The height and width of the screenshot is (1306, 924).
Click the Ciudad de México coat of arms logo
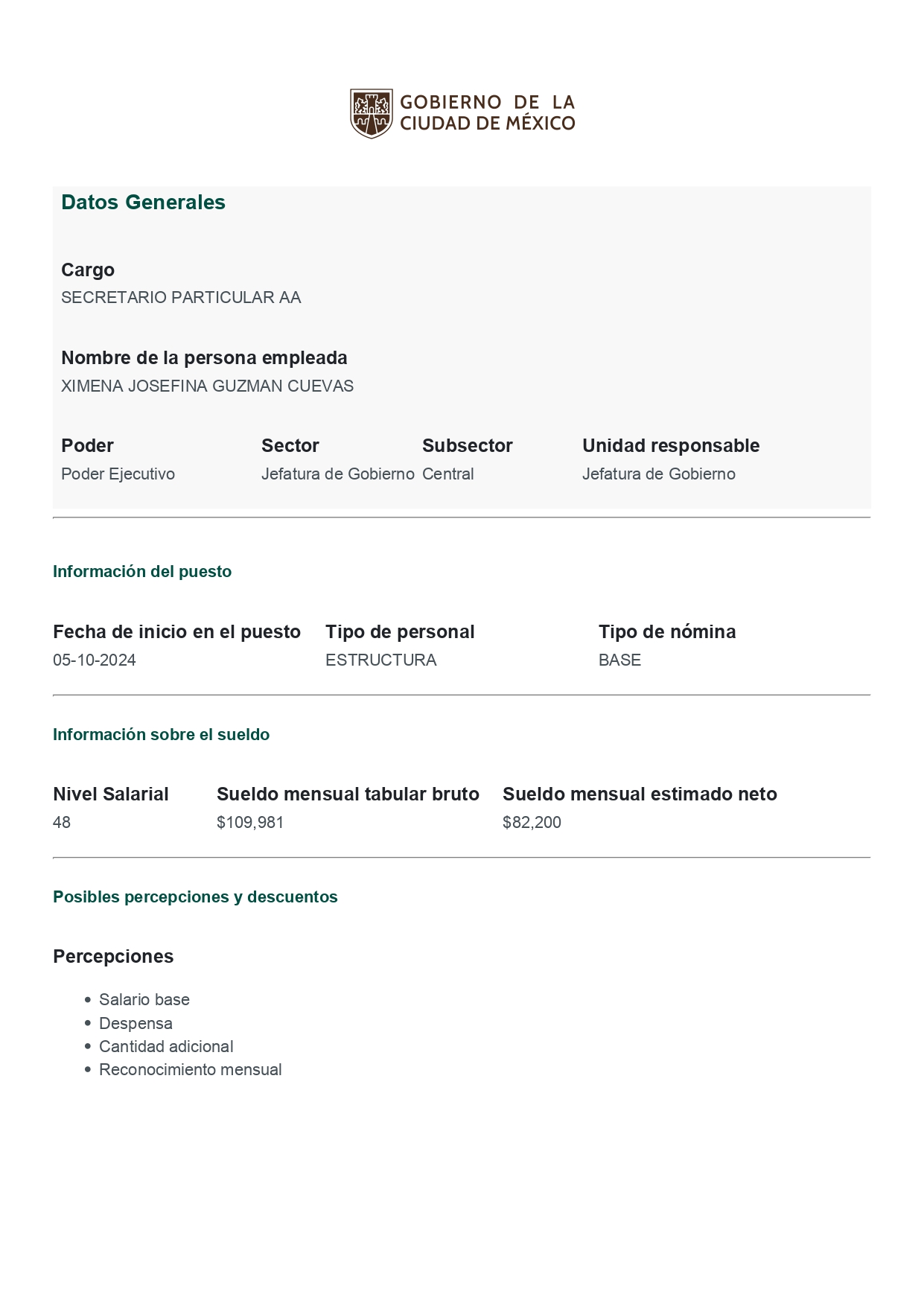click(x=371, y=113)
